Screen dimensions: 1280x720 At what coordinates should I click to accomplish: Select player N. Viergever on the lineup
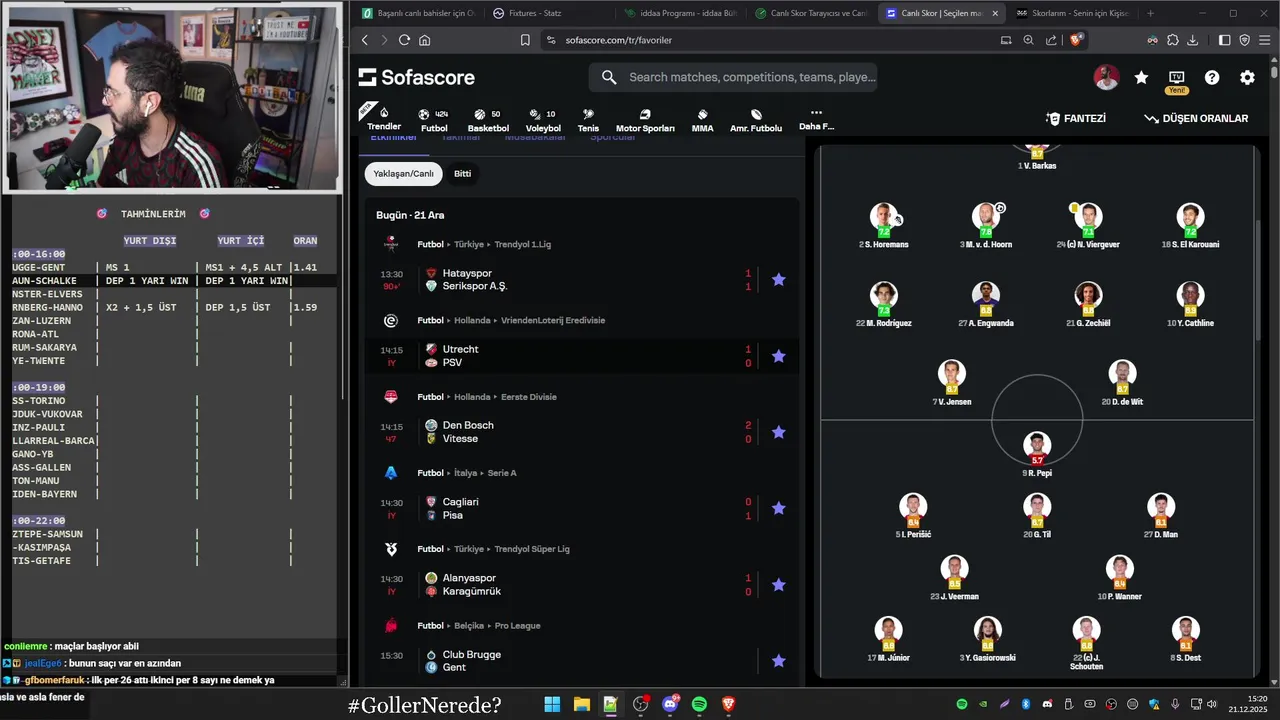1088,226
